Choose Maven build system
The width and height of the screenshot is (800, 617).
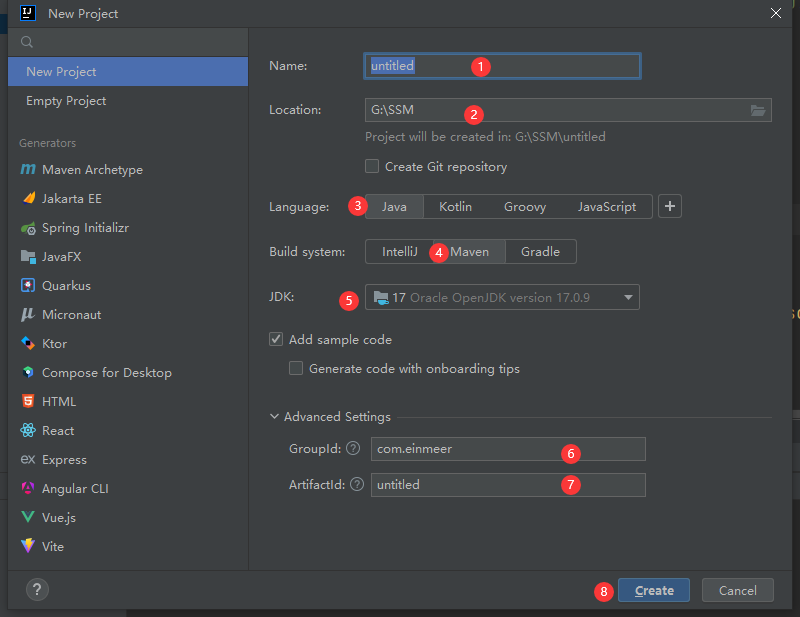[469, 252]
